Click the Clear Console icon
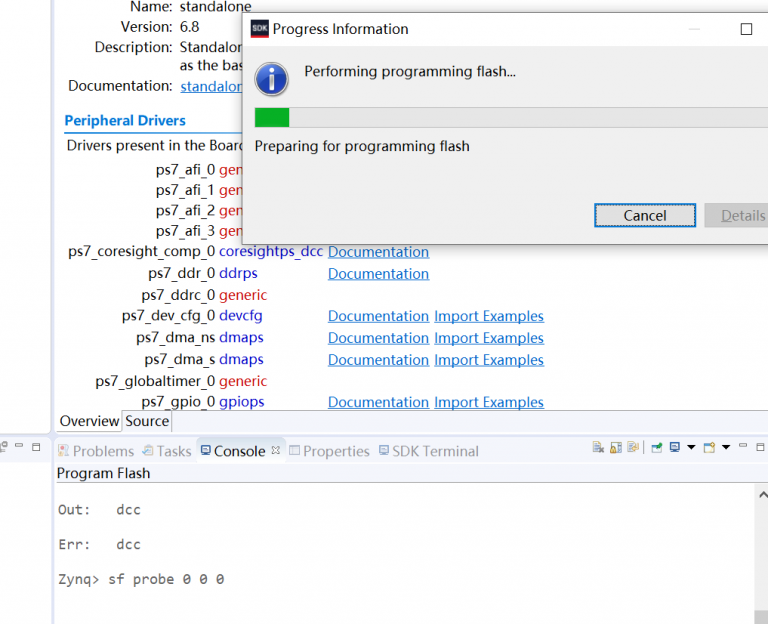The height and width of the screenshot is (624, 768). click(598, 448)
